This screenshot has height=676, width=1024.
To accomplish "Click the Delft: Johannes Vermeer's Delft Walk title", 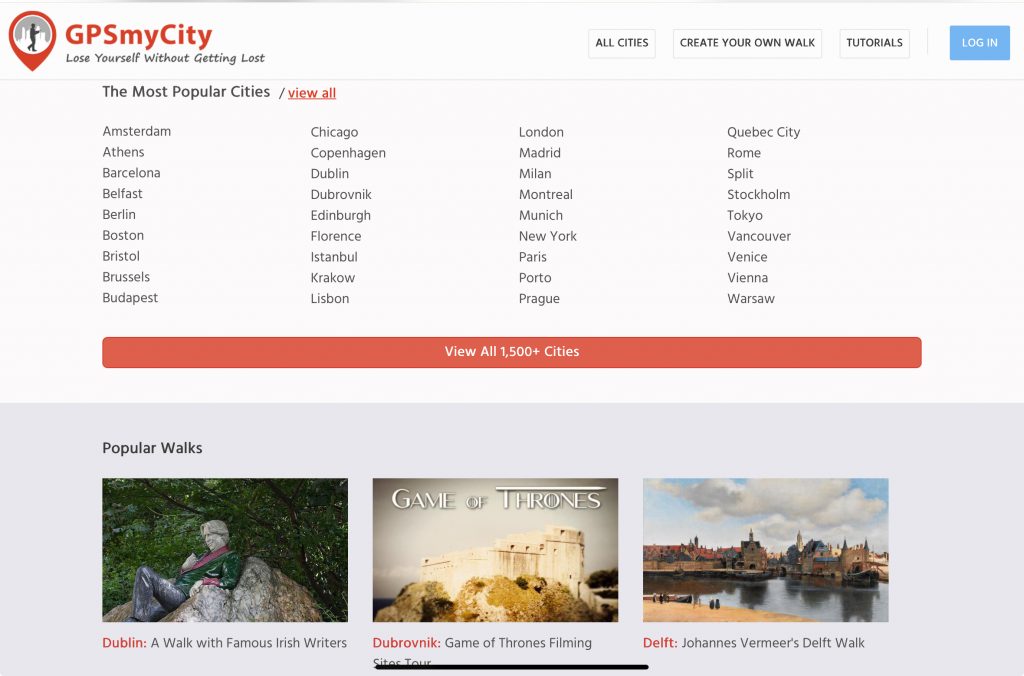I will click(753, 643).
